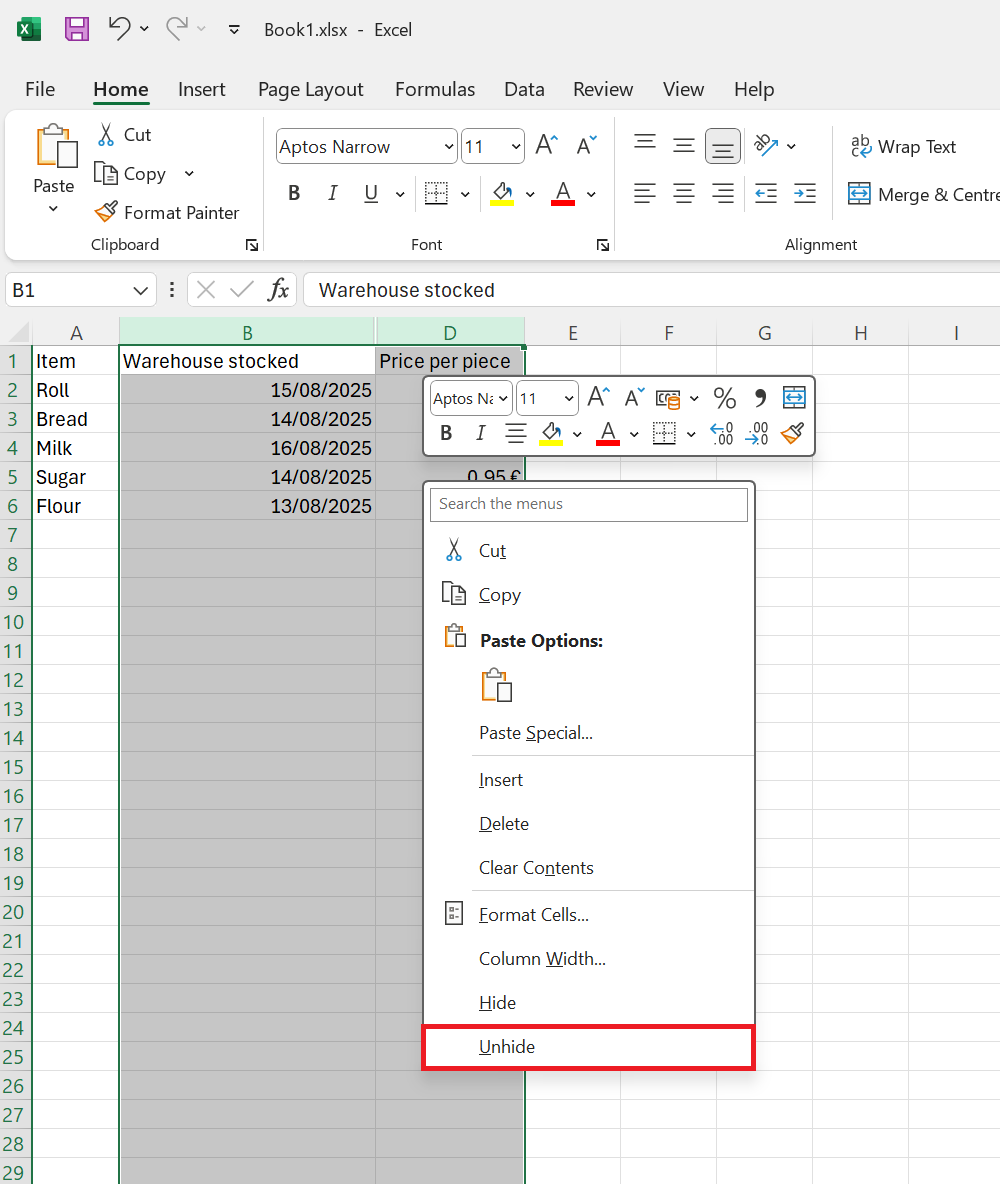Click in the Search the menus box
The height and width of the screenshot is (1184, 1000).
coord(588,504)
